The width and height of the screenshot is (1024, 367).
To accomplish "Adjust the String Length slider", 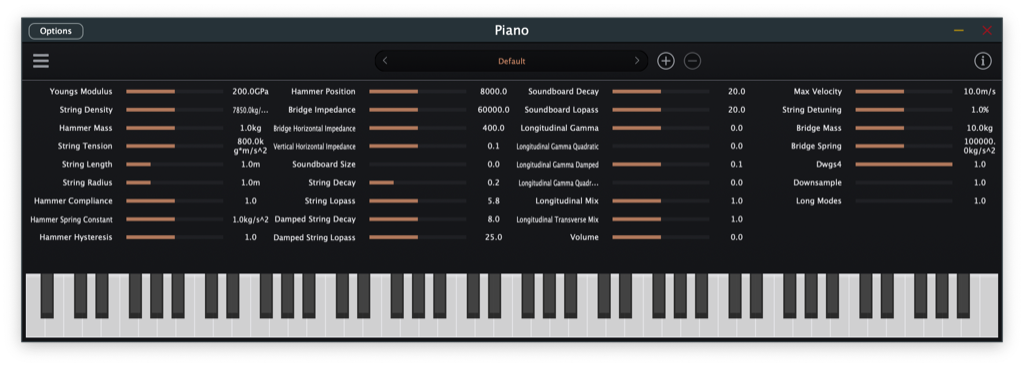I will click(174, 165).
